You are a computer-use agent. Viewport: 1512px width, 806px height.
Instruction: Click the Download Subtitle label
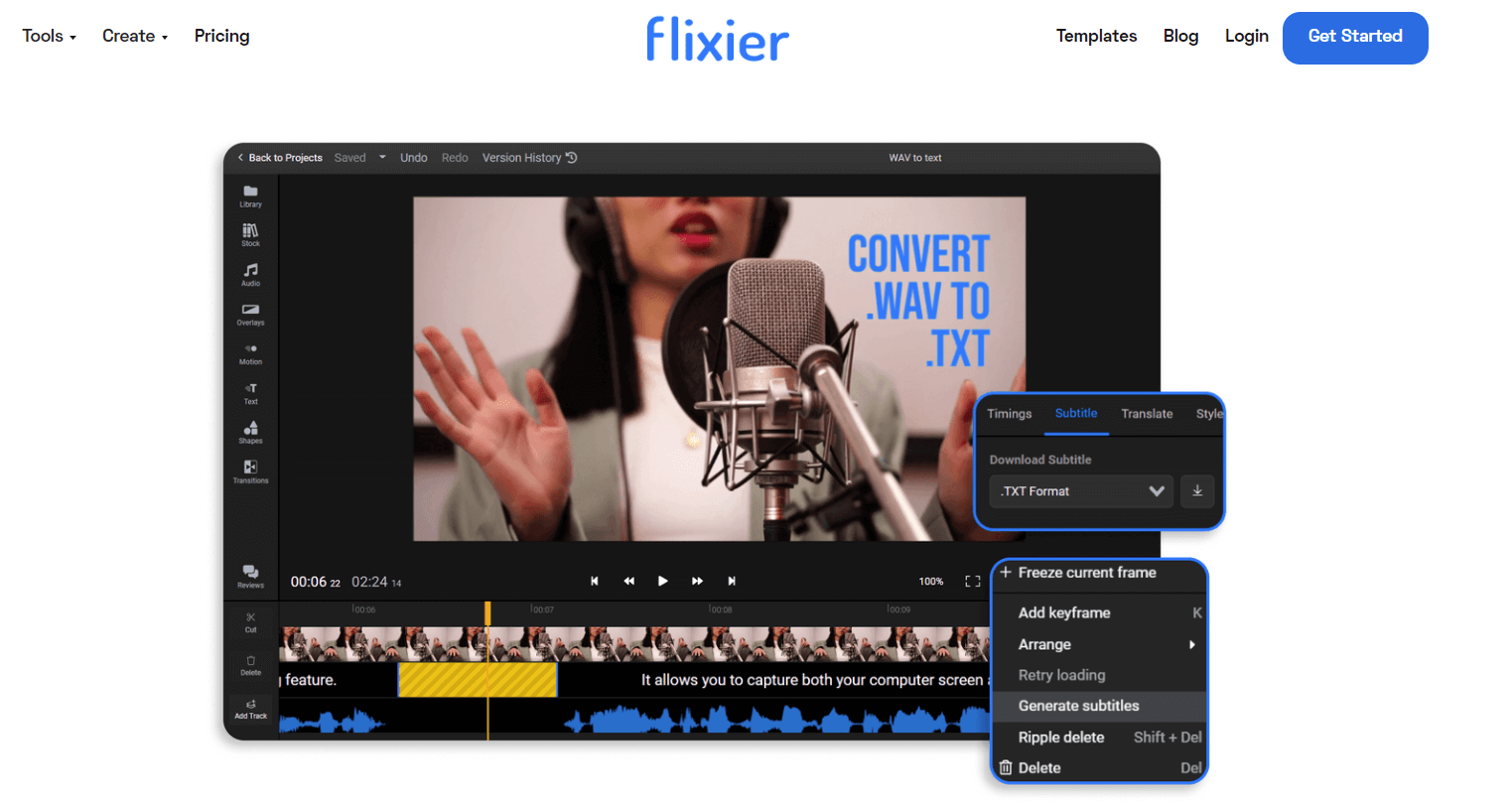tap(1040, 460)
